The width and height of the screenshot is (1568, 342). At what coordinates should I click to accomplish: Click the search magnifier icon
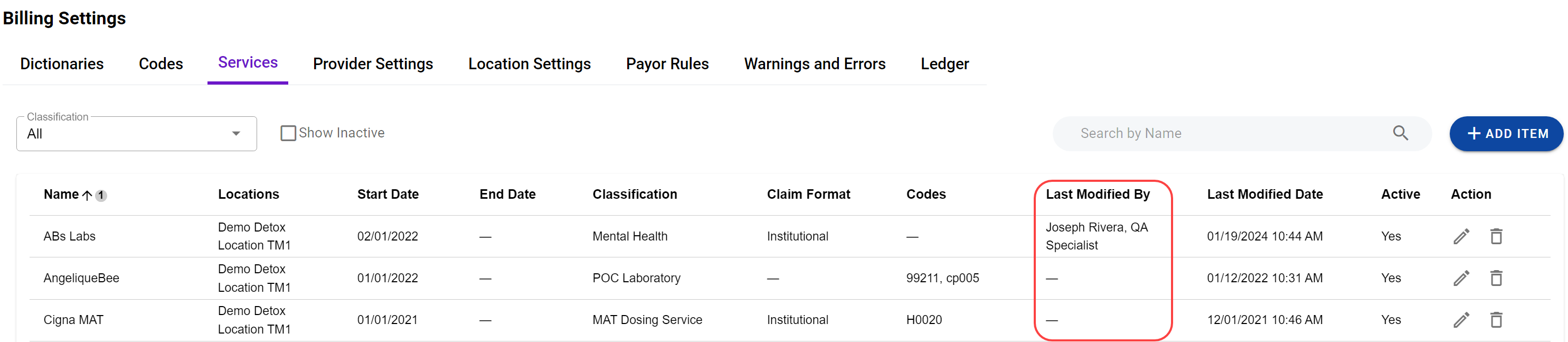click(1400, 133)
